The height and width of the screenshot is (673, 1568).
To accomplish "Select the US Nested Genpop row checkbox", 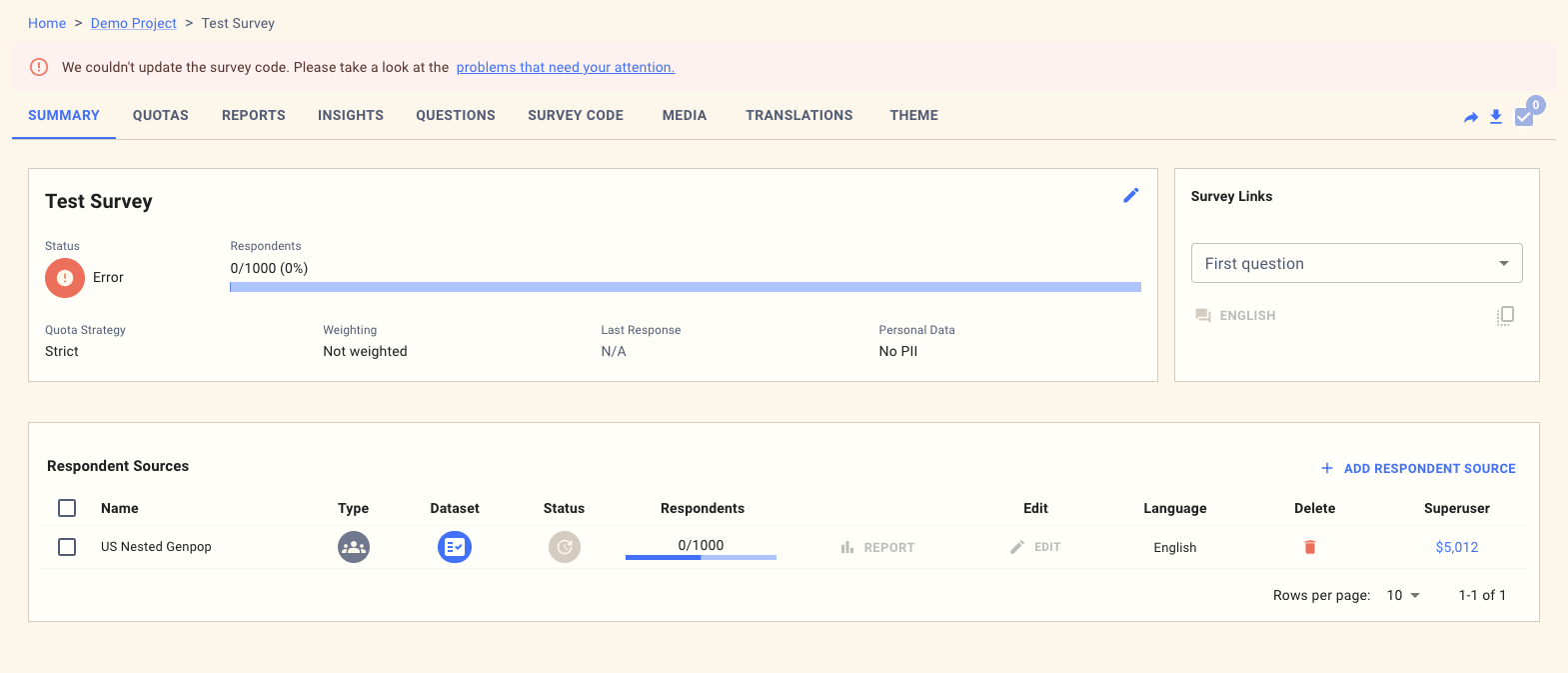I will (67, 547).
